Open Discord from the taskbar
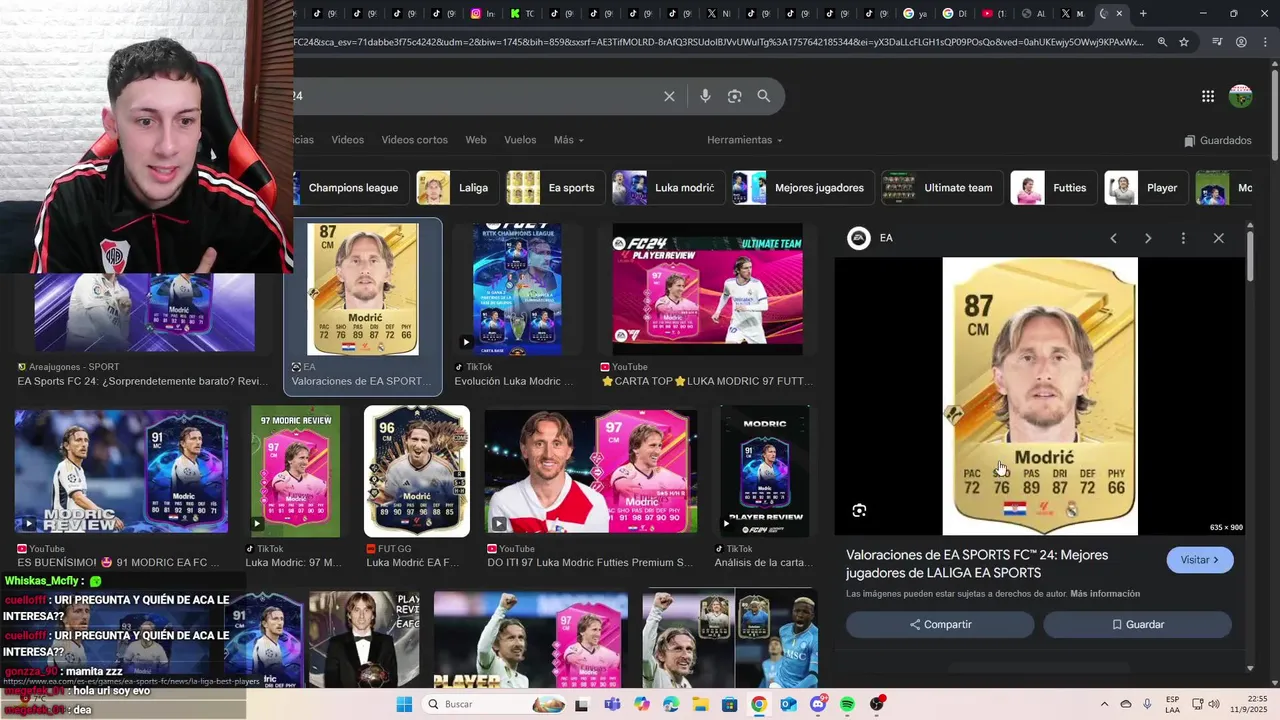The width and height of the screenshot is (1280, 720). 818,704
